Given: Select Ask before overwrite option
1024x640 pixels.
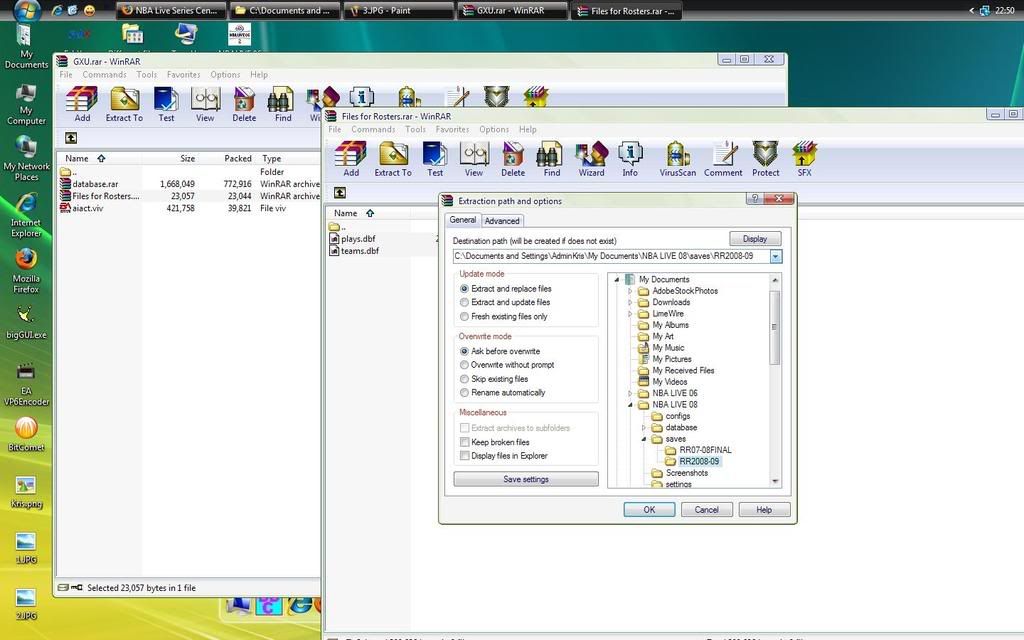Looking at the screenshot, I should [500, 351].
